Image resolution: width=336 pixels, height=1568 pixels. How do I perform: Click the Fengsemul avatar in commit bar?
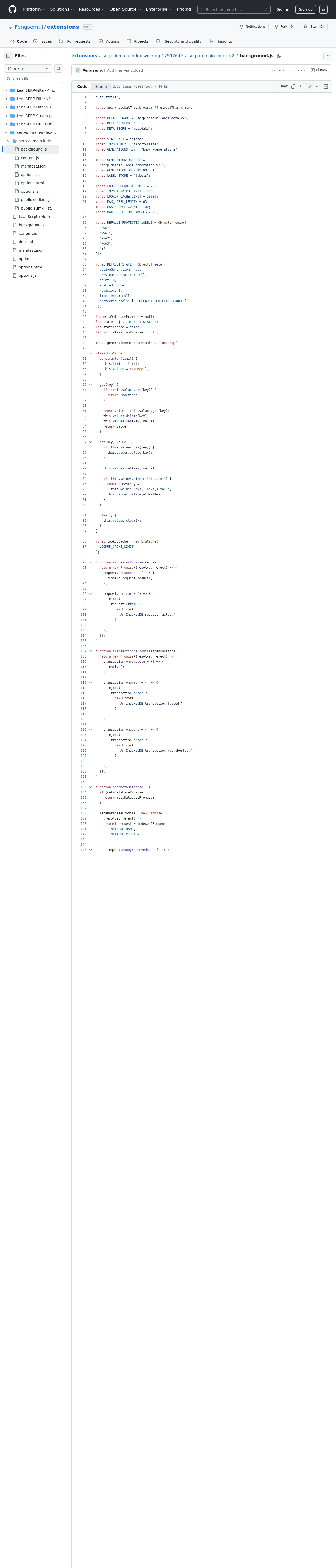[x=77, y=70]
